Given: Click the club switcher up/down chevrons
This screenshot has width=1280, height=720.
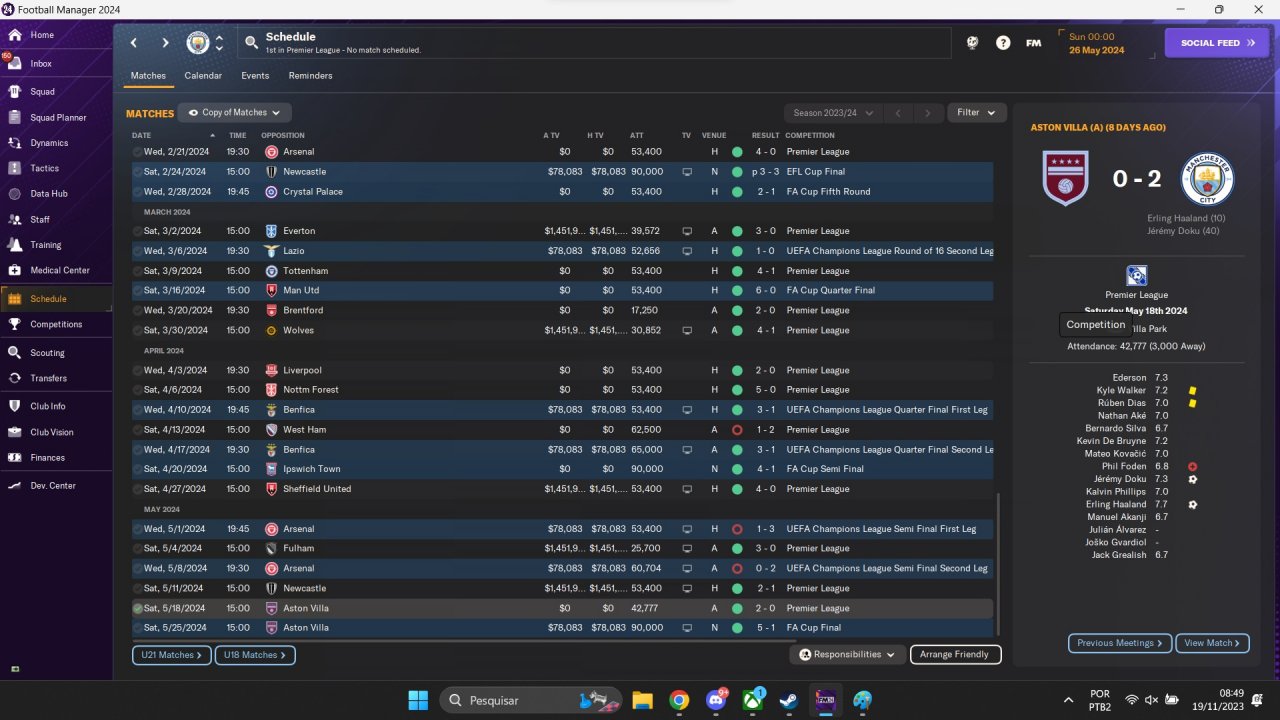Looking at the screenshot, I should click(219, 43).
